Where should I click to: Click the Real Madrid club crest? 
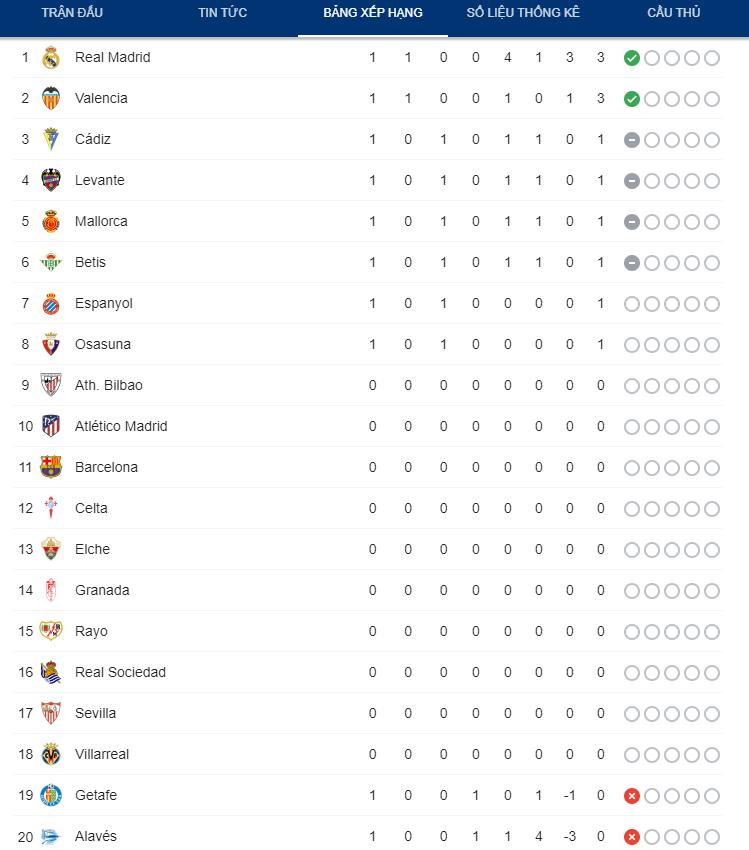51,57
